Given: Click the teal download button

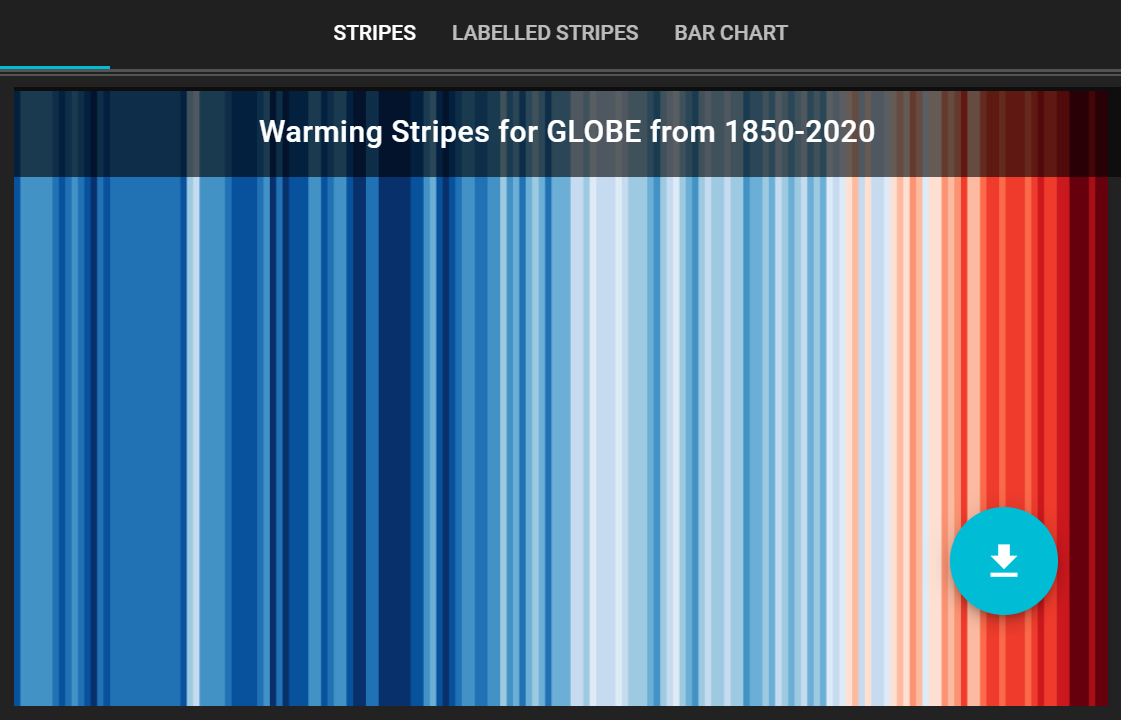Looking at the screenshot, I should click(x=1003, y=561).
